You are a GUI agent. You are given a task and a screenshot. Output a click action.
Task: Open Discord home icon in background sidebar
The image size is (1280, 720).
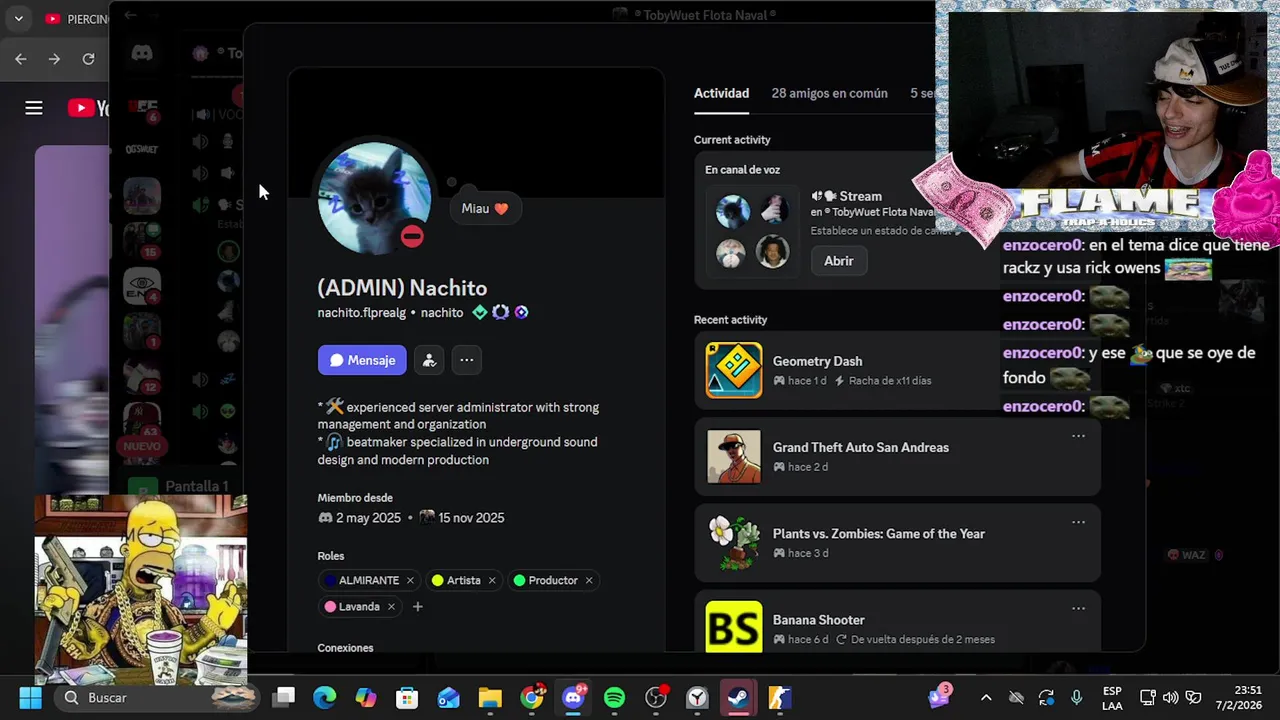pos(142,53)
